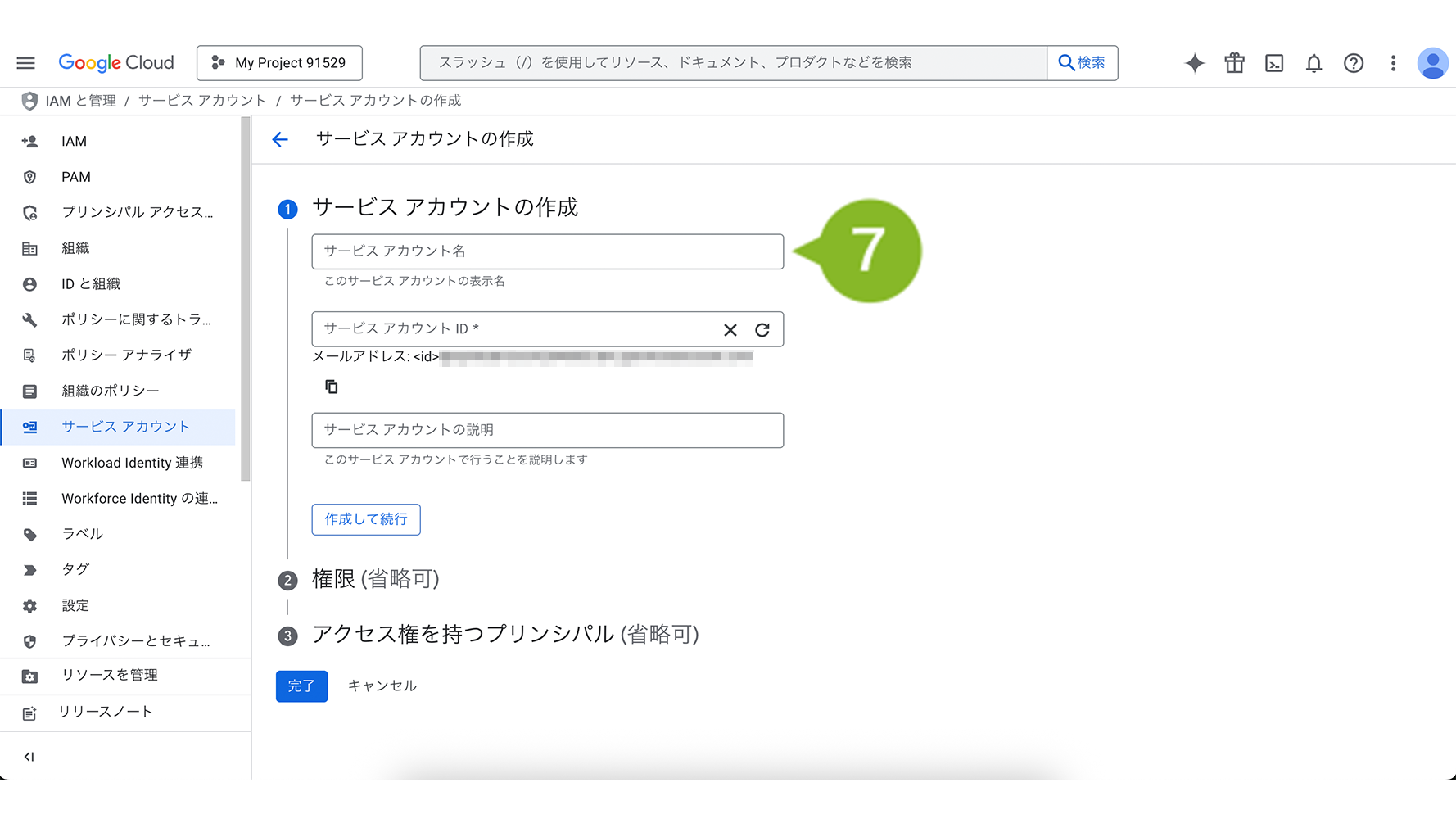The width and height of the screenshot is (1456, 819).
Task: Expand step 3 アクセス権を持つプリンシパル section
Action: (504, 635)
